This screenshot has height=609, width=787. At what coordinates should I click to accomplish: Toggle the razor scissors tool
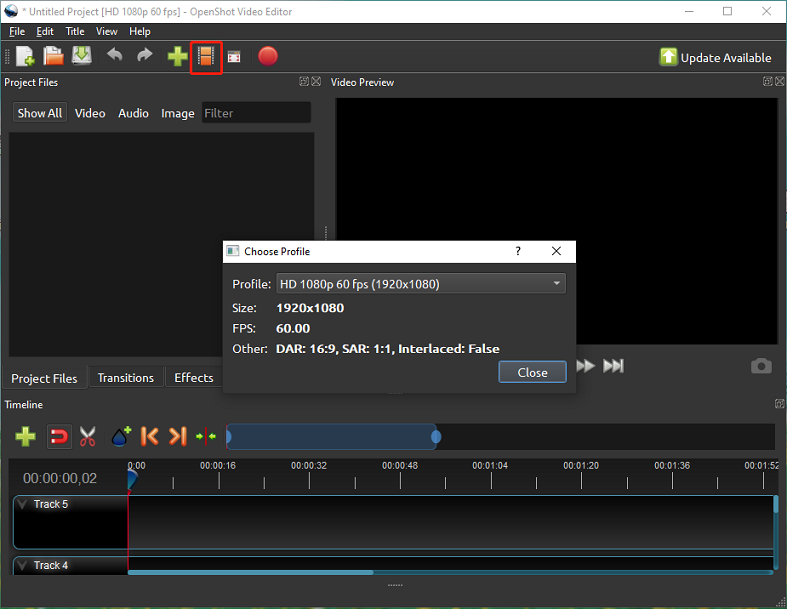click(87, 436)
